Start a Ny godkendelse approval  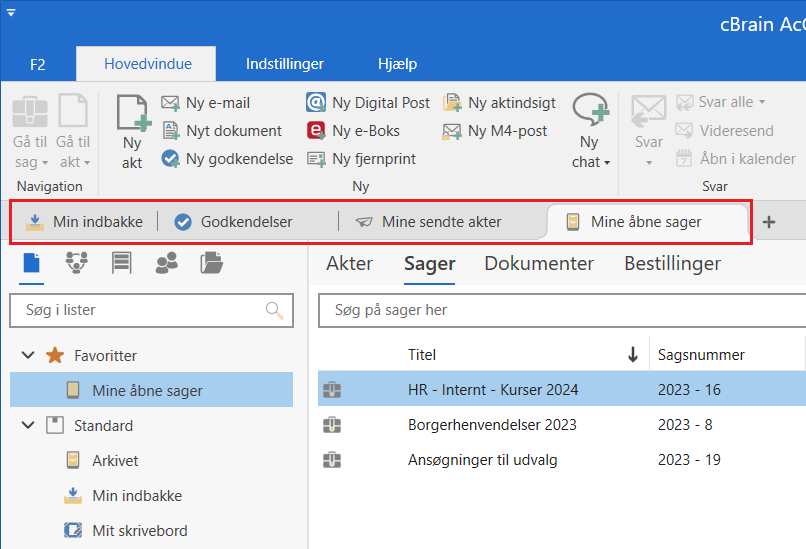coord(227,159)
